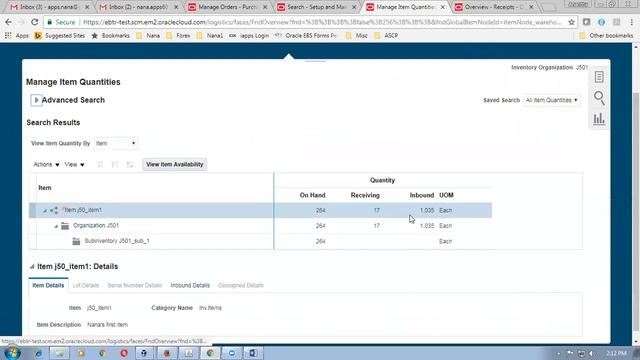Open the Saved Search dropdown
The image size is (640, 360).
click(551, 100)
